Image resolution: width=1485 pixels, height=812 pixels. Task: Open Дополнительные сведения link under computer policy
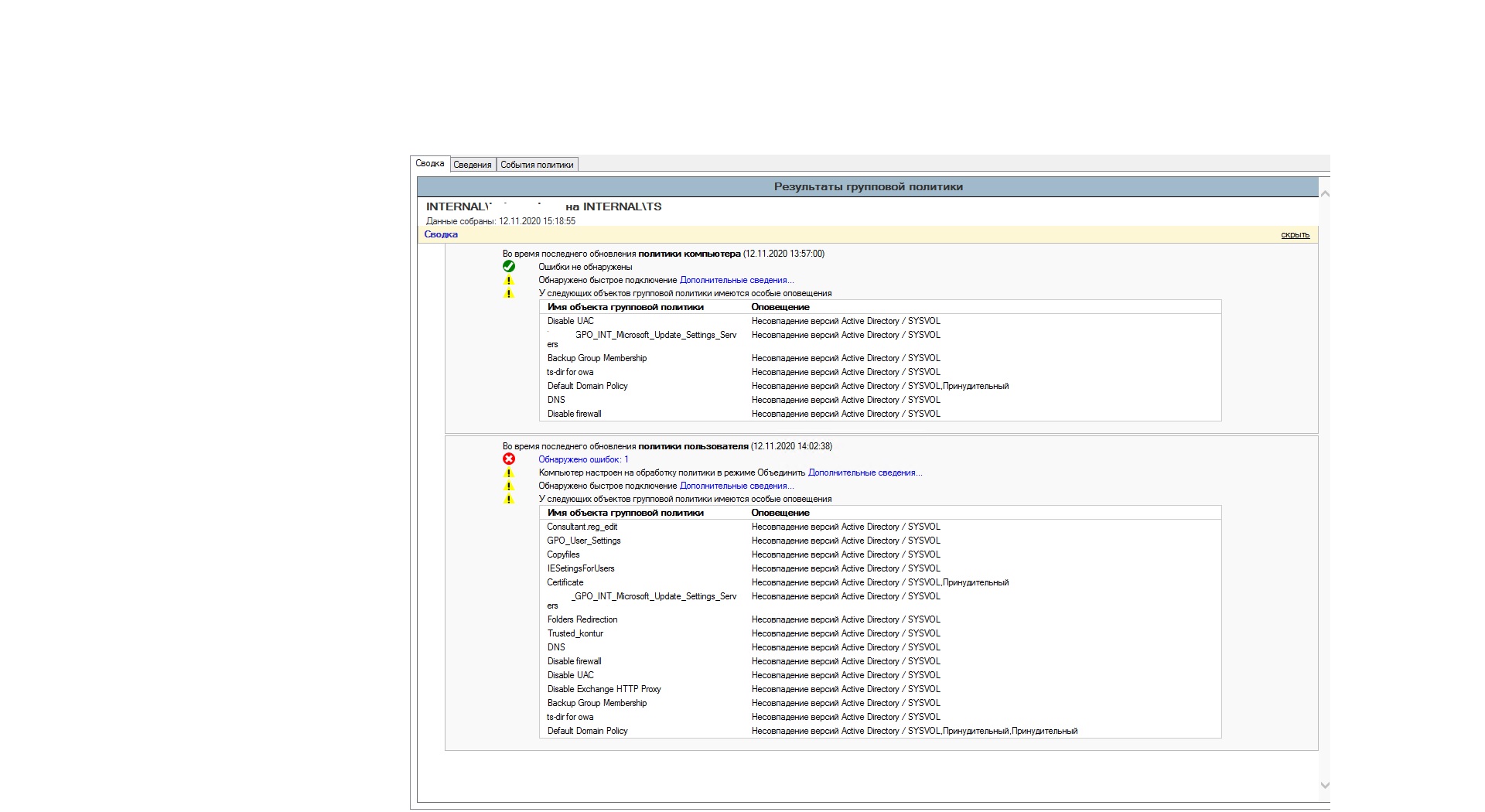736,280
